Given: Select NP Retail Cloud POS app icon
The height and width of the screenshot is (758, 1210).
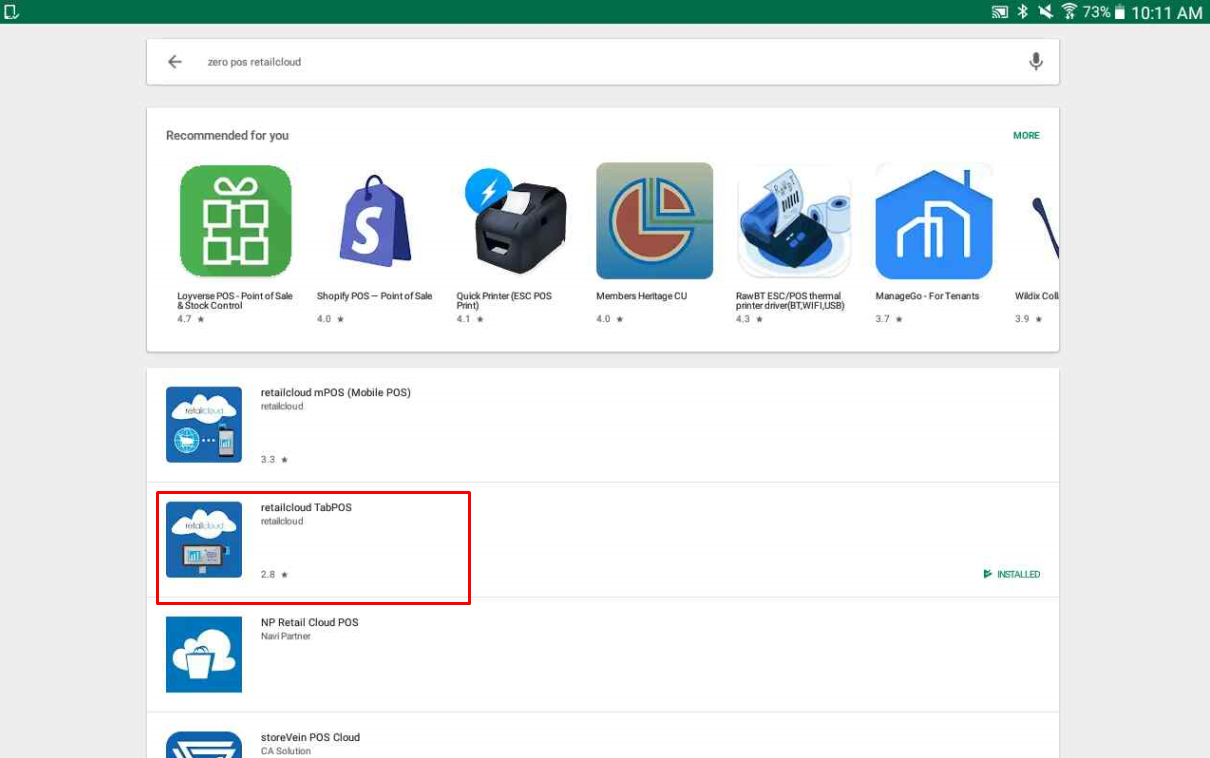Looking at the screenshot, I should (204, 654).
